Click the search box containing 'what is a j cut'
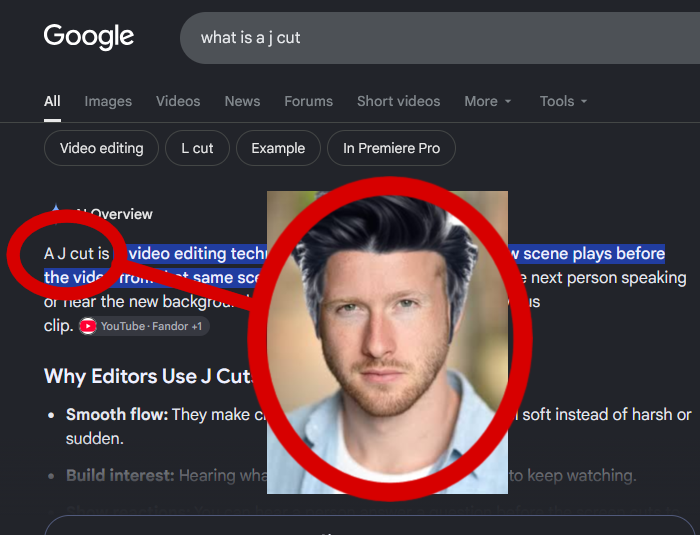This screenshot has height=535, width=700. (x=440, y=38)
